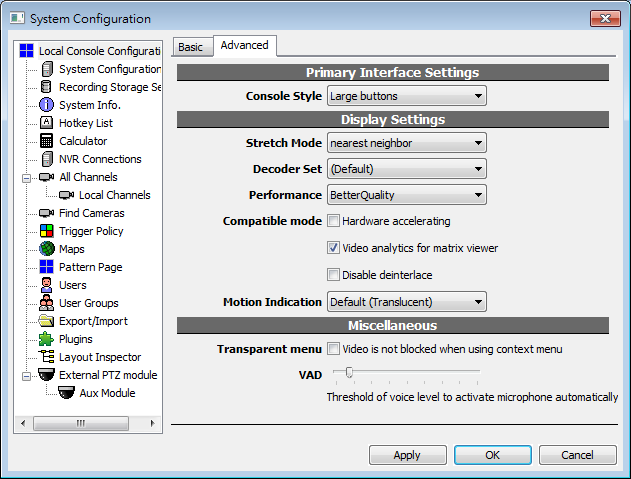Click tree scrollbar left arrow
The height and width of the screenshot is (479, 631).
pos(23,423)
